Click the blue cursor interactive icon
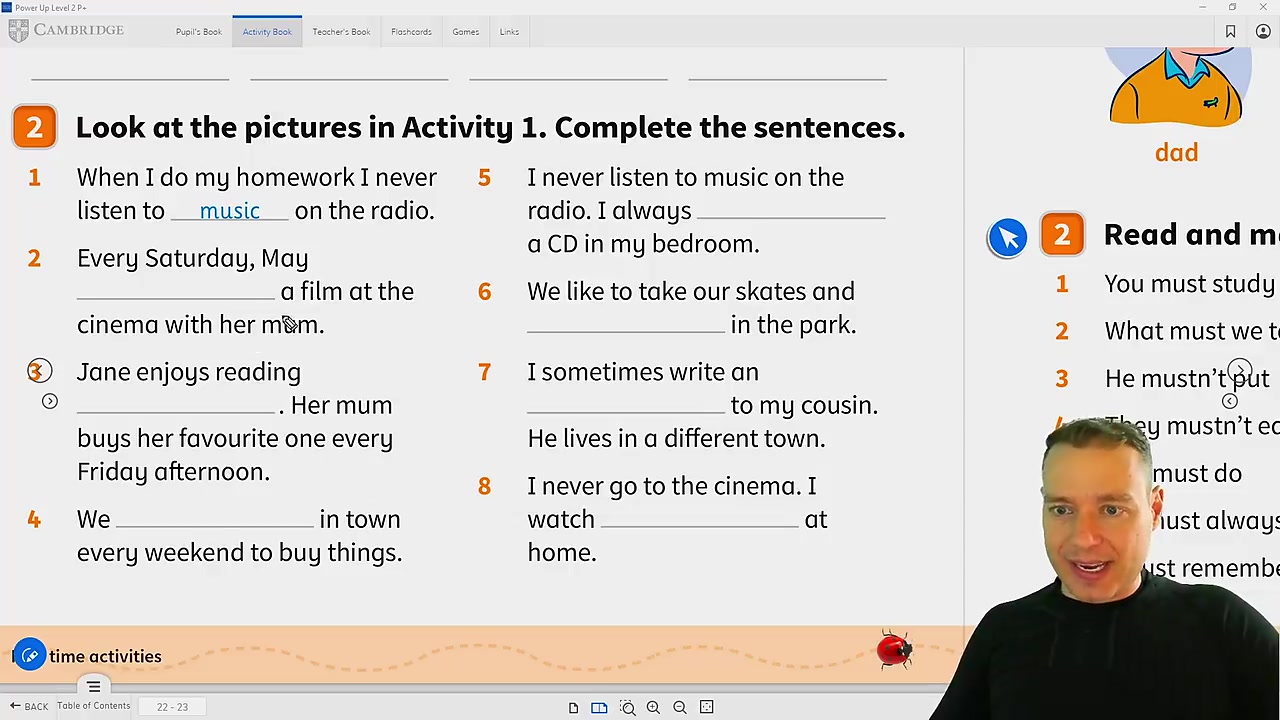 [x=1007, y=238]
